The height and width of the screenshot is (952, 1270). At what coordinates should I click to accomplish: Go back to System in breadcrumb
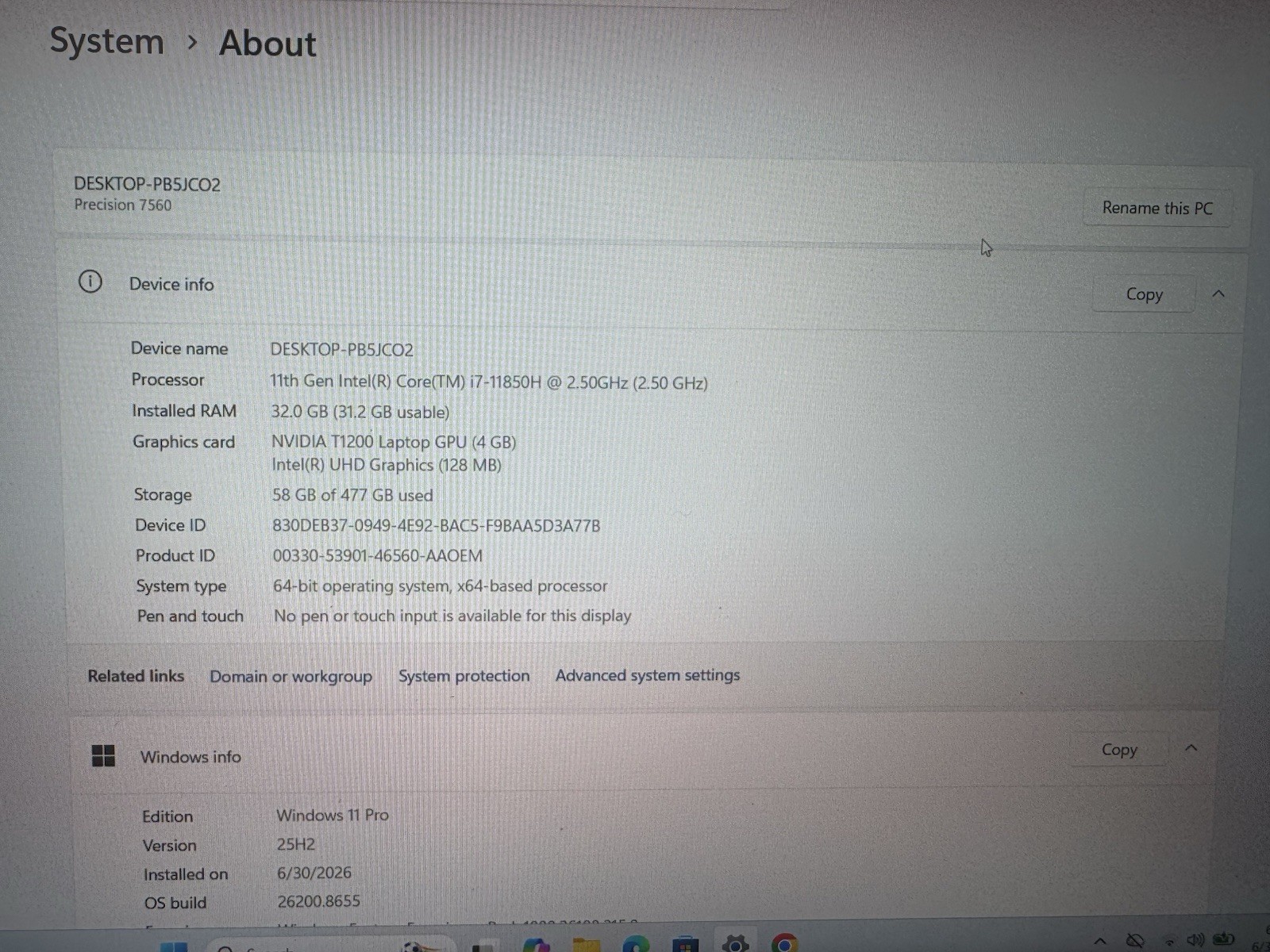click(106, 41)
